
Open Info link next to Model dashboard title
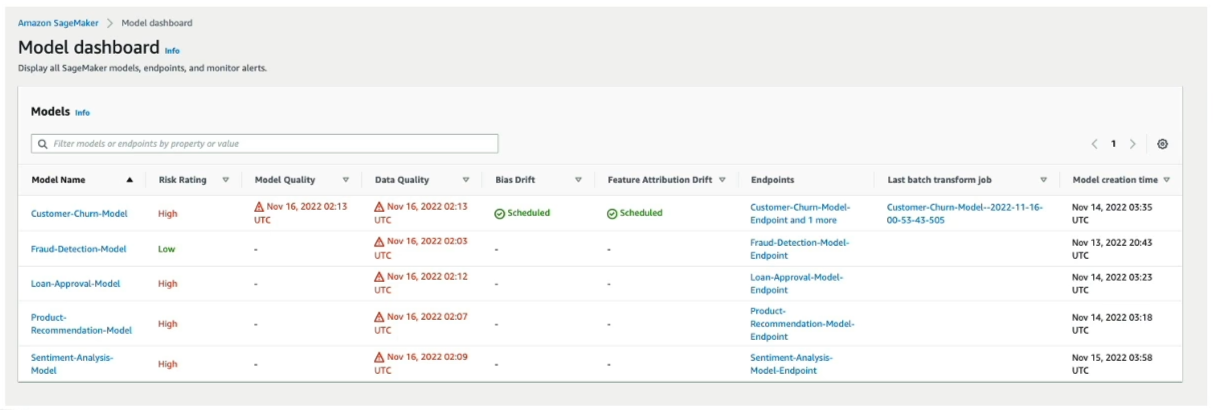[172, 50]
